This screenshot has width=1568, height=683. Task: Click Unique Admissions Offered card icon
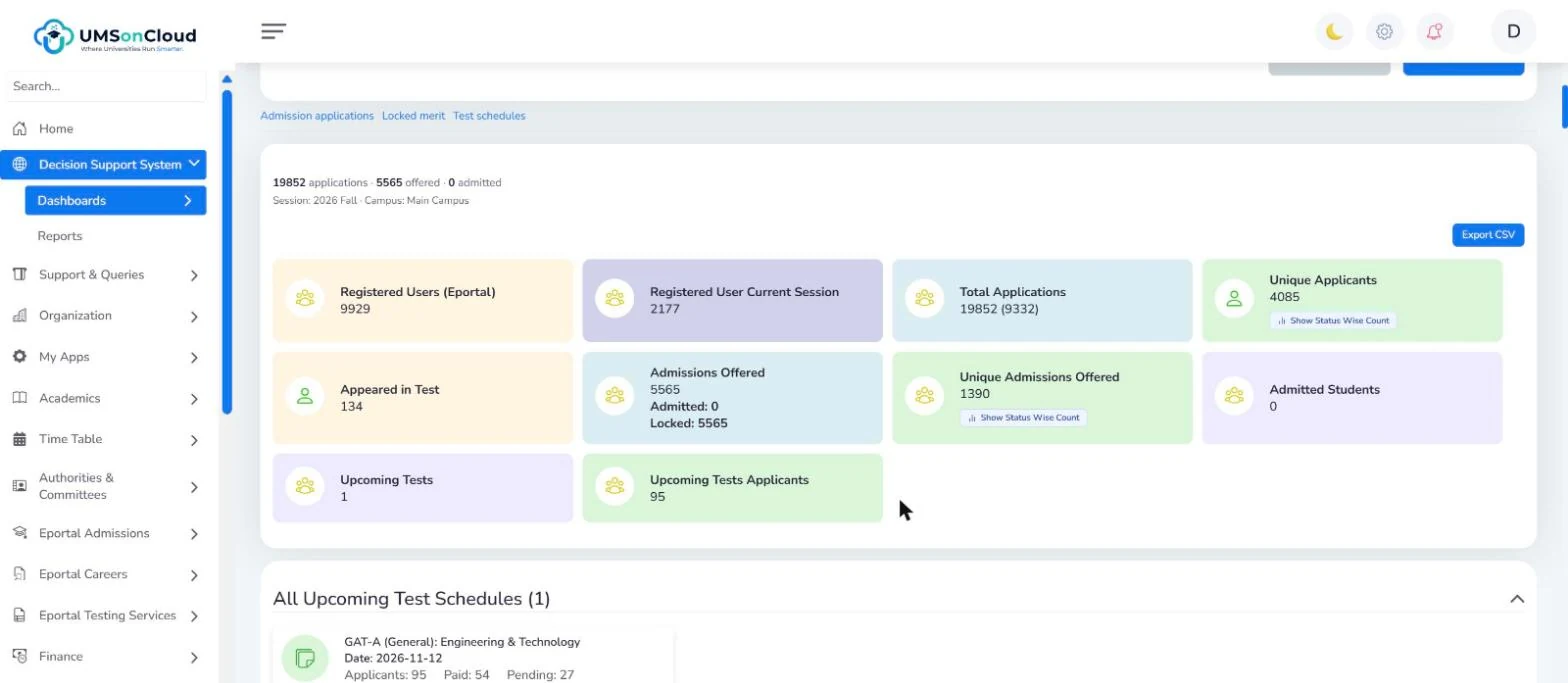point(925,396)
